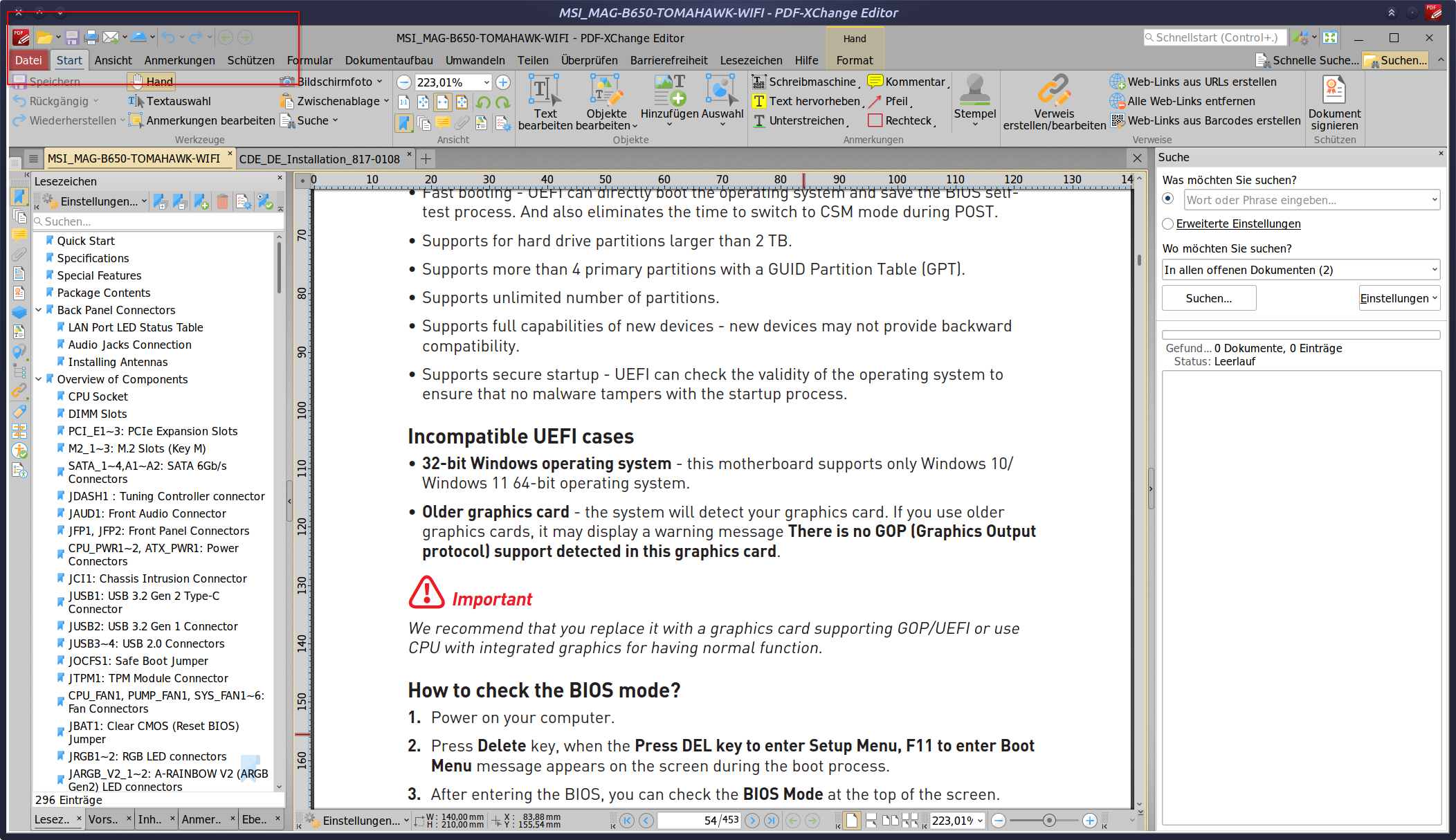Click Verweis erstellen/bearbeiten link tool
This screenshot has width=1456, height=840.
tap(1054, 102)
